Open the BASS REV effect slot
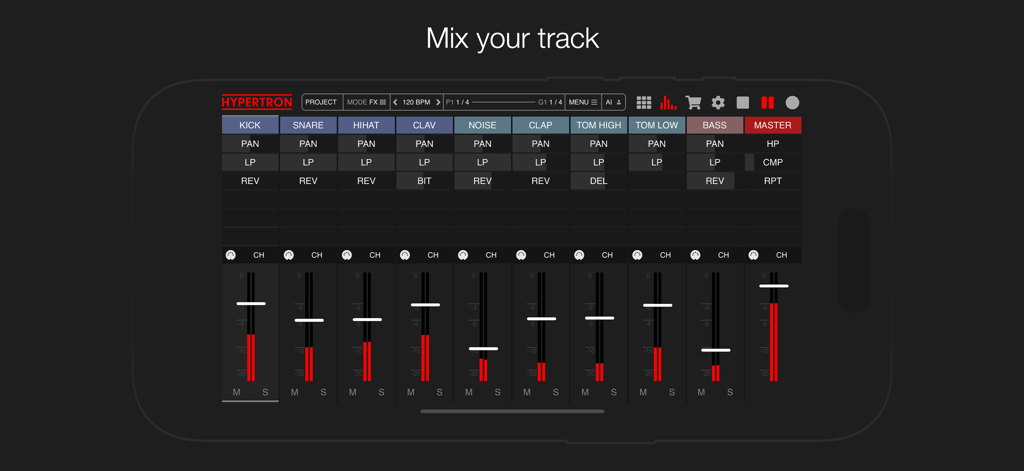Screen dimensions: 1024x471 (715, 180)
